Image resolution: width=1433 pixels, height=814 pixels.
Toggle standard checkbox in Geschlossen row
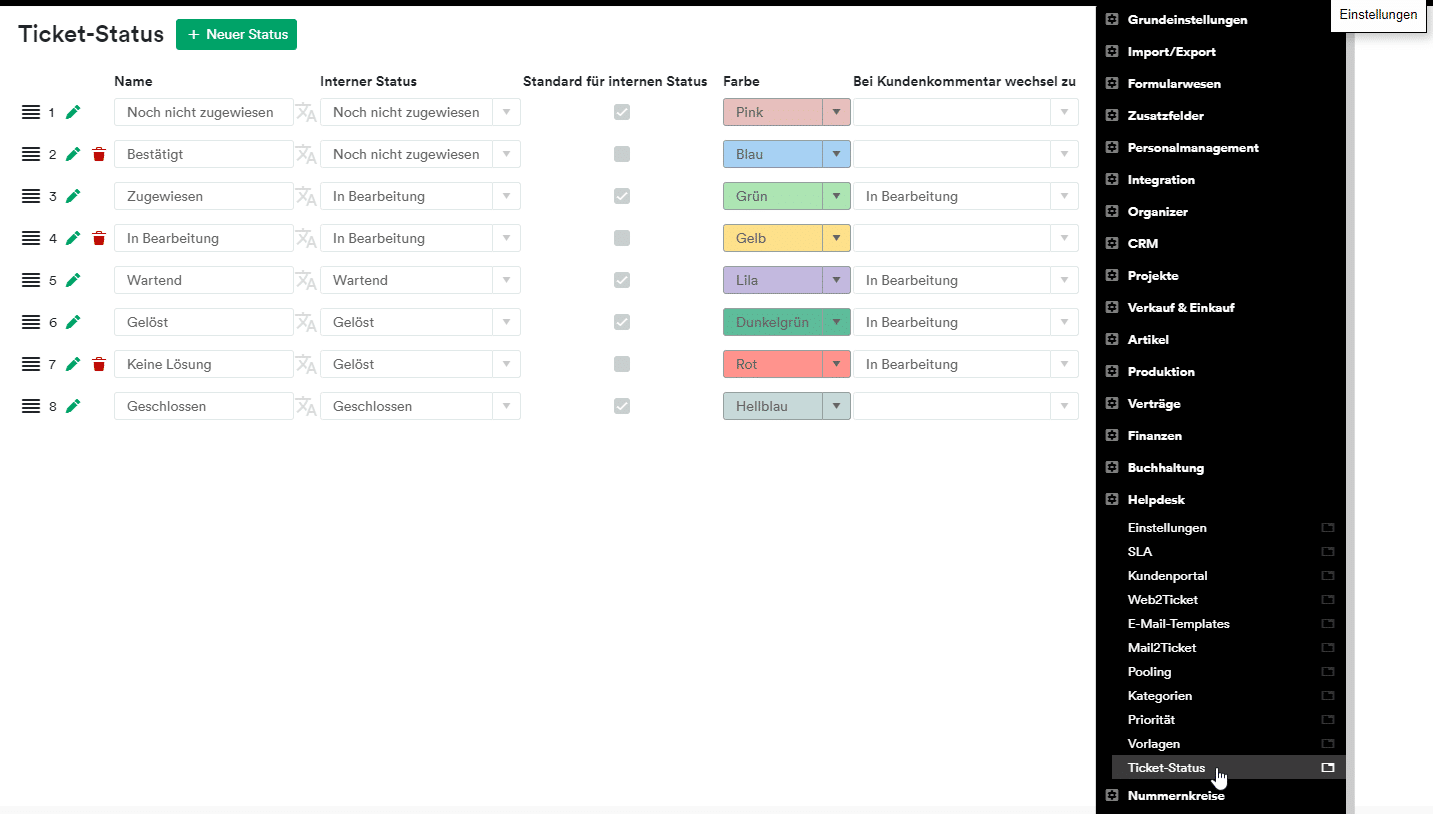click(622, 406)
